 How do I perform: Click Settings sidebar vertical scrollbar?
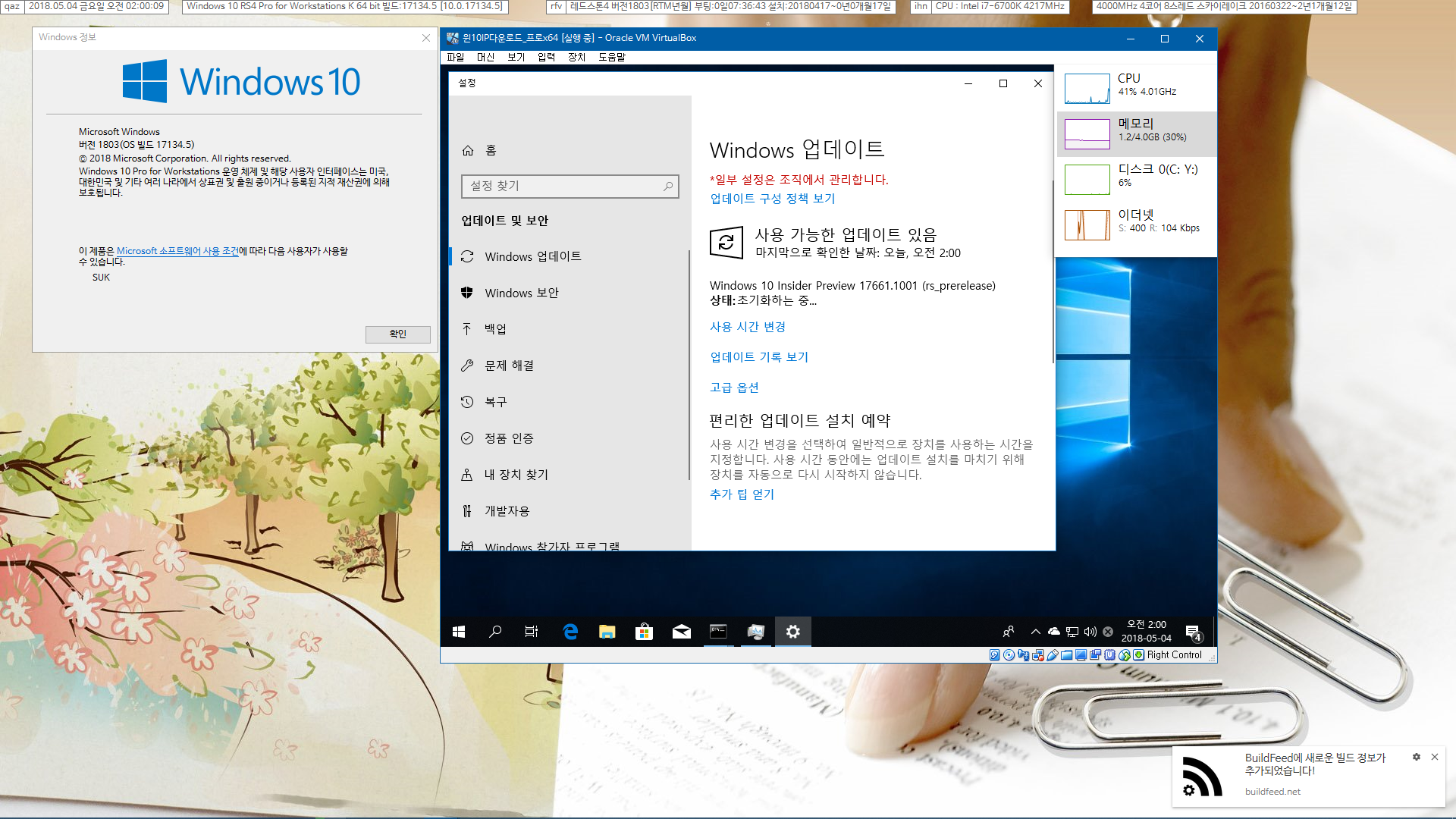coord(689,364)
